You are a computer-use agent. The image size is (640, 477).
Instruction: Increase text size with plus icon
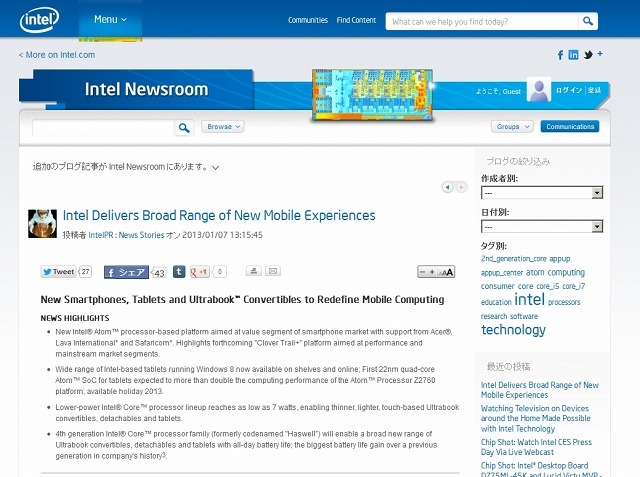[432, 272]
